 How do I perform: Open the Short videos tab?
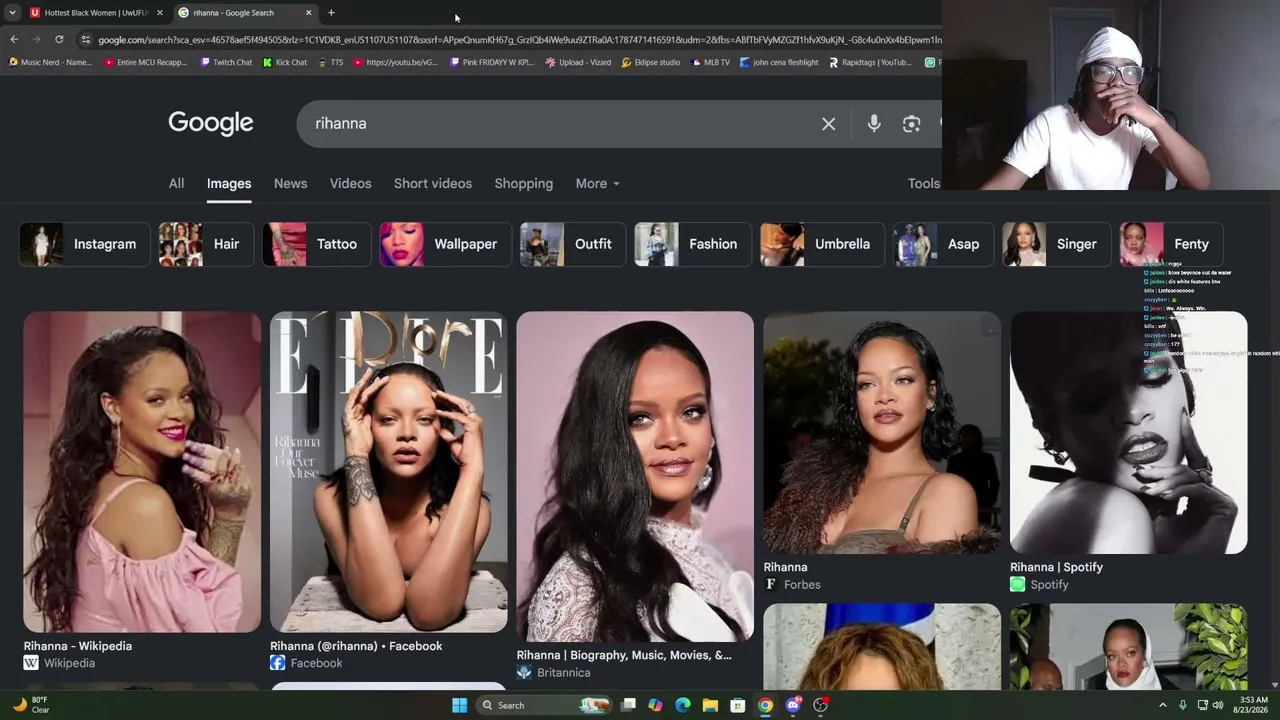[433, 184]
